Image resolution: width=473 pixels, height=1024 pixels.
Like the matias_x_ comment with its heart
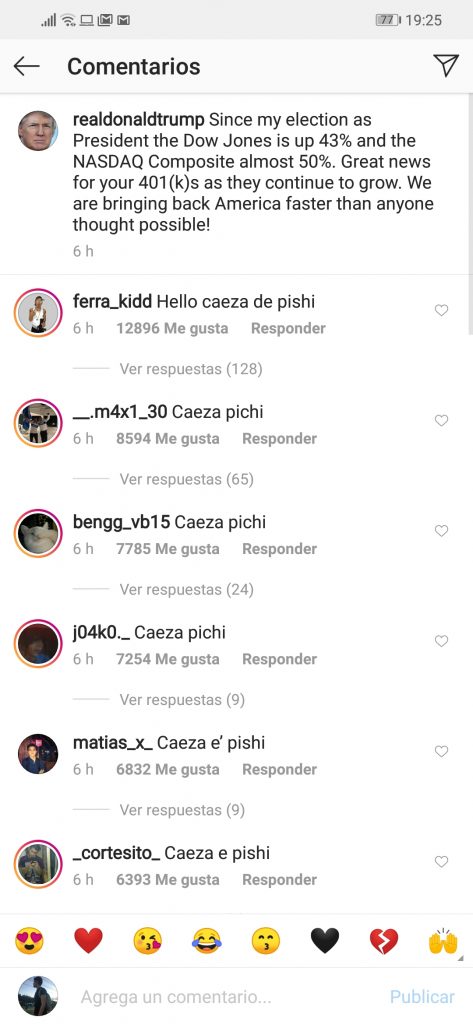click(442, 752)
